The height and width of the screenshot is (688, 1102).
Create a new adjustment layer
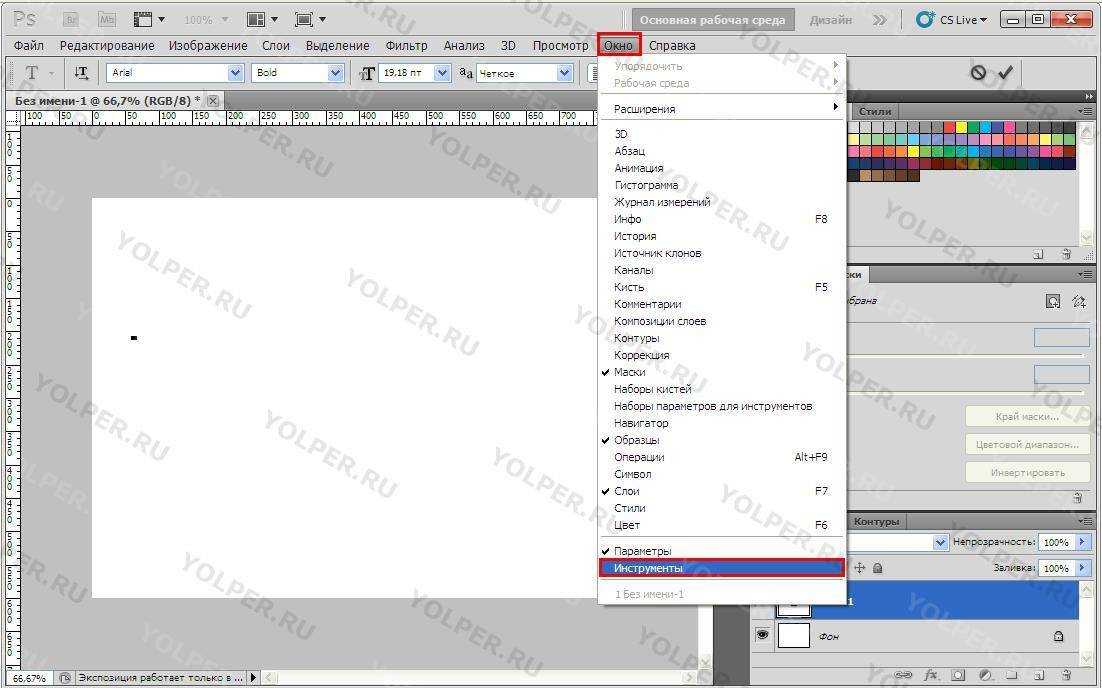tap(985, 675)
